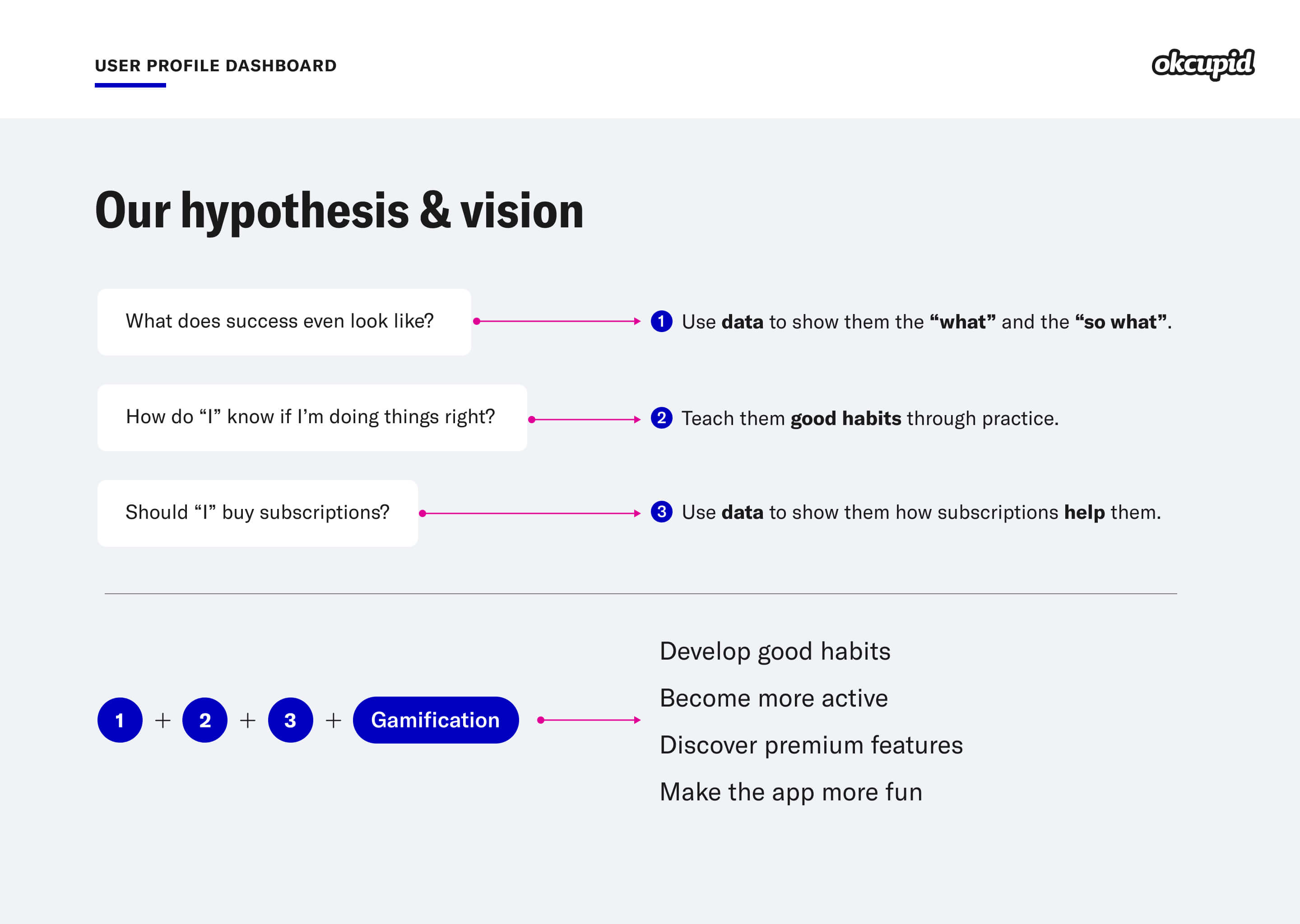Click 'Discover premium features' text

[811, 745]
